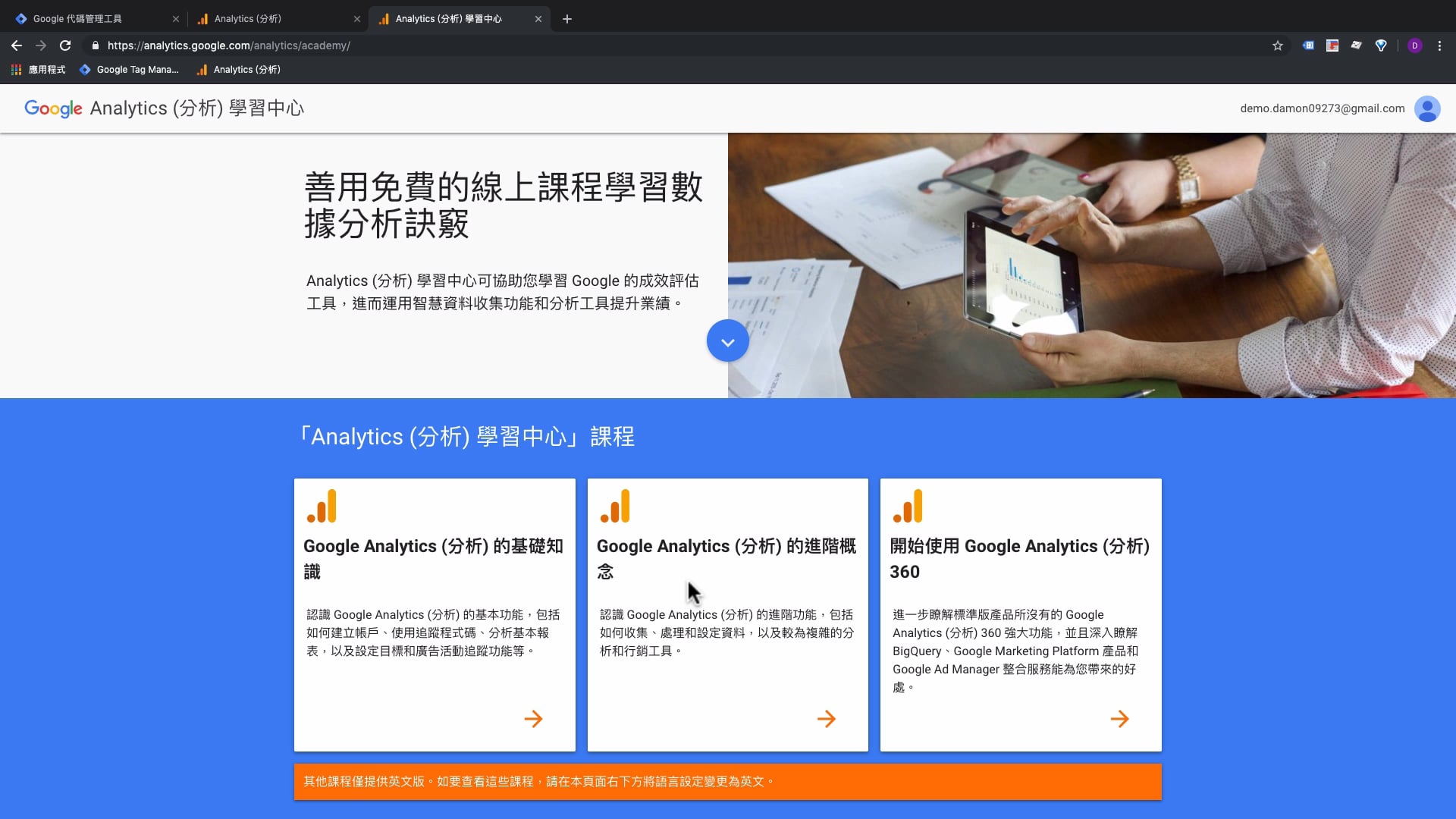Click the Google Analytics logo on learning center
Image resolution: width=1456 pixels, height=819 pixels.
(x=53, y=108)
